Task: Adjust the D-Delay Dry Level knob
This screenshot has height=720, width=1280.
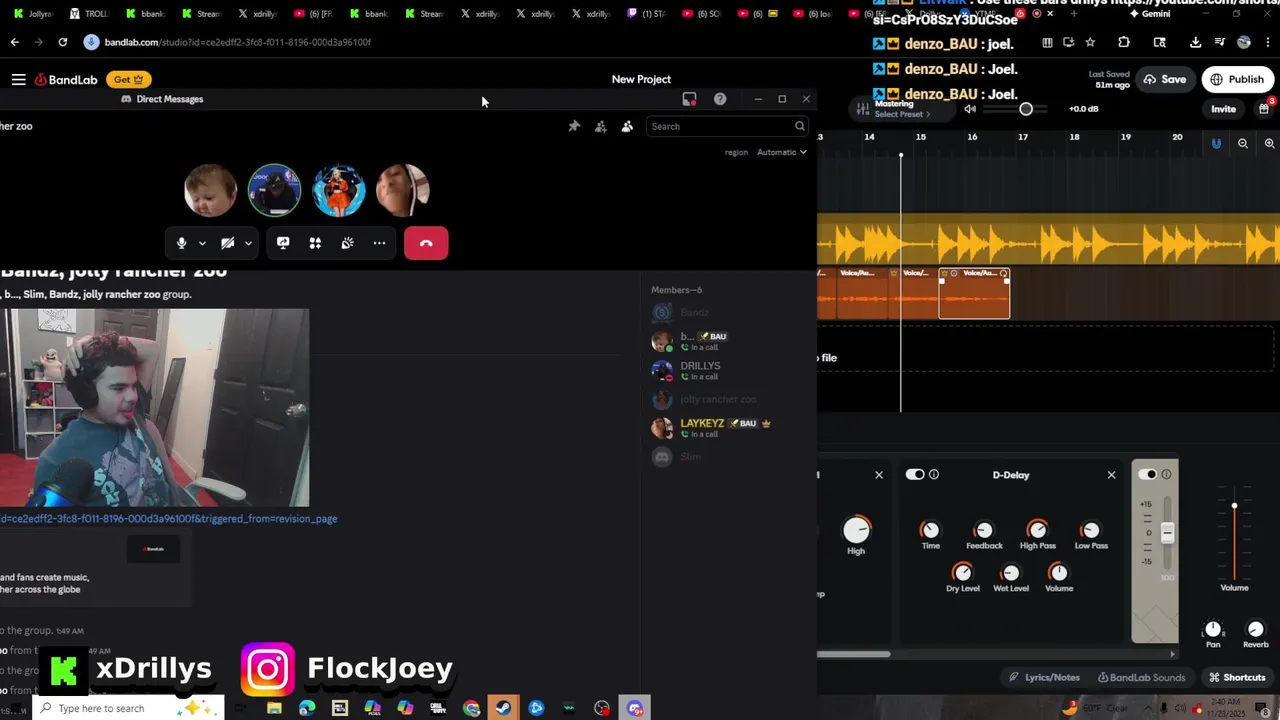Action: click(962, 572)
